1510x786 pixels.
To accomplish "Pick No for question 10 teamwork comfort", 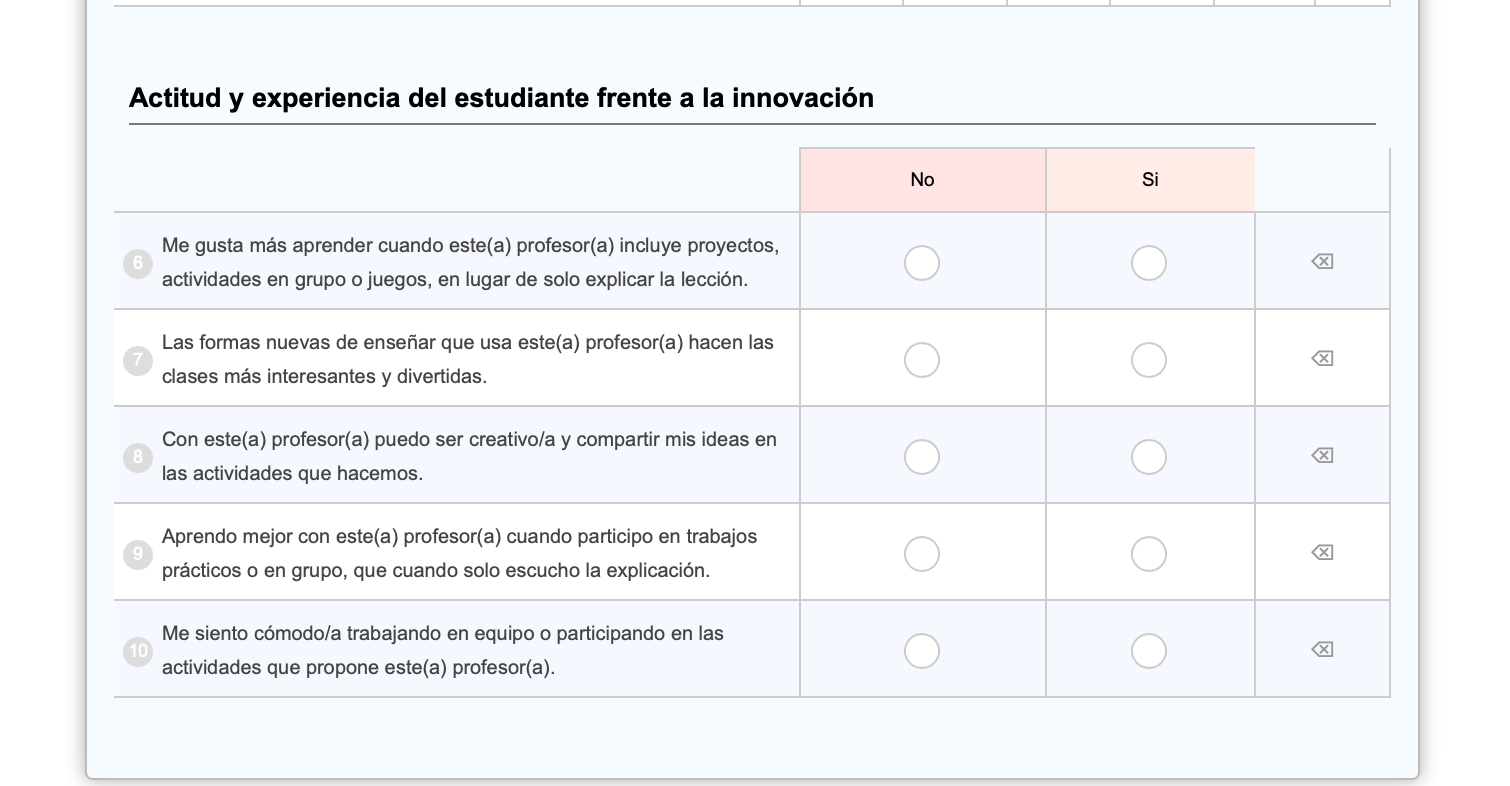I will 922,651.
